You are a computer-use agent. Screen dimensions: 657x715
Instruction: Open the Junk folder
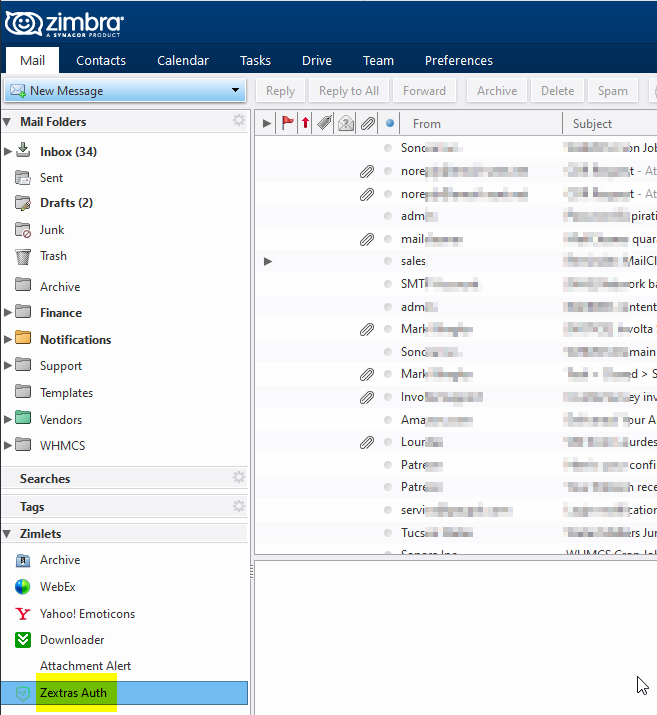[52, 230]
